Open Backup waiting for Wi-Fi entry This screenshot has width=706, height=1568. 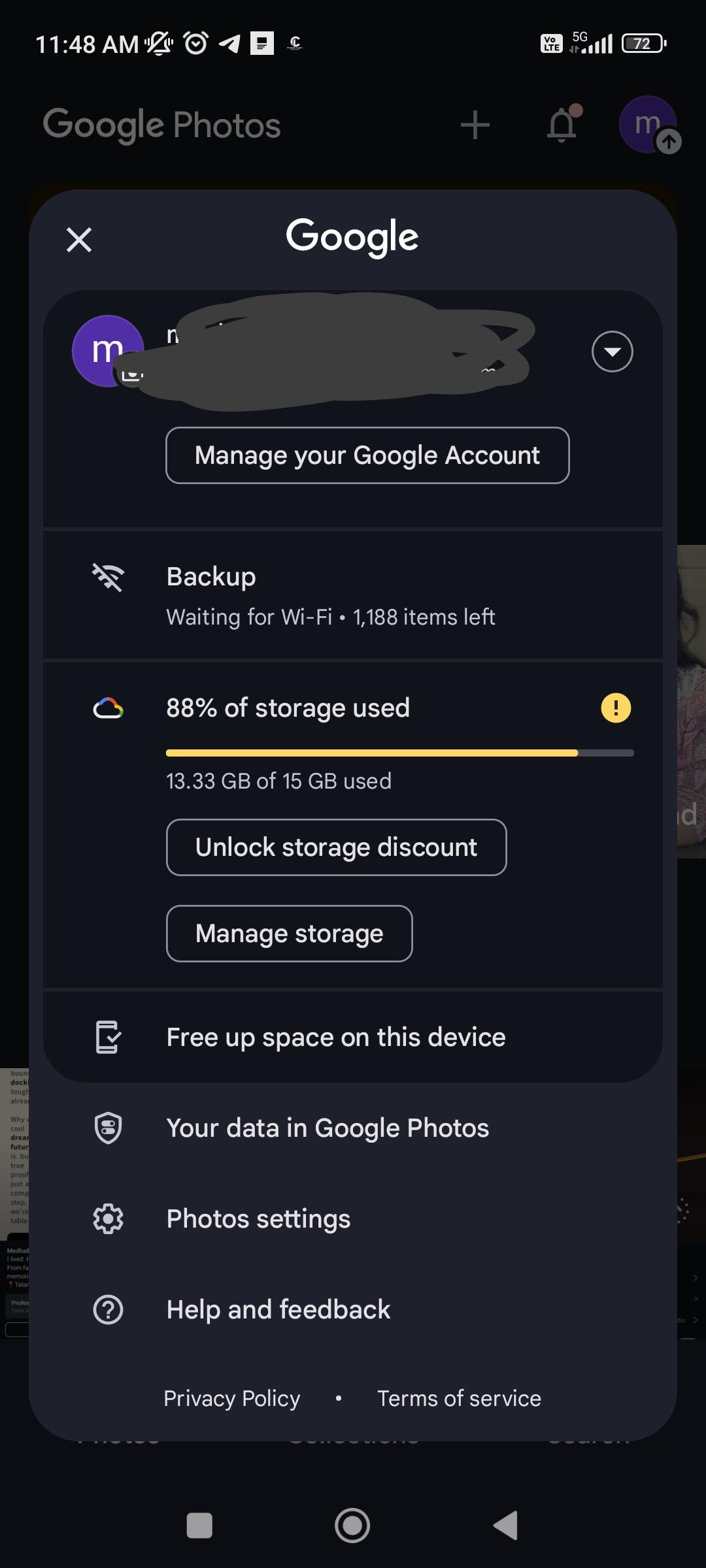point(330,595)
